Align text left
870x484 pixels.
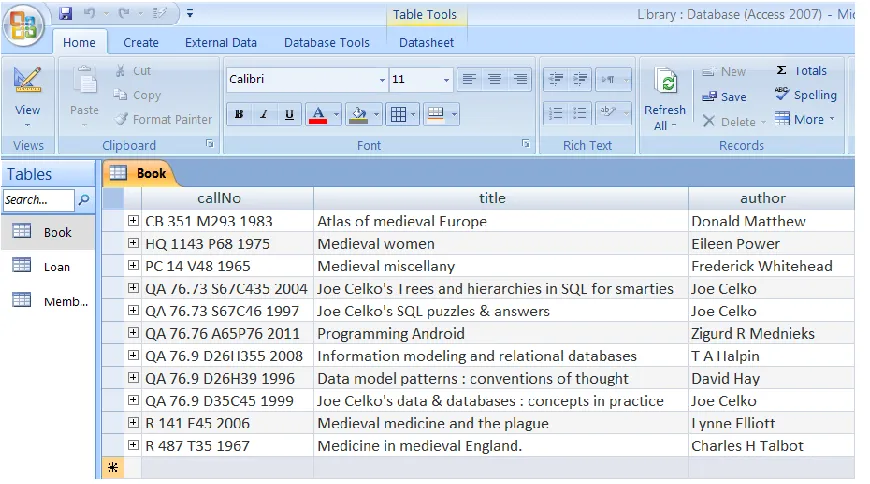[469, 79]
